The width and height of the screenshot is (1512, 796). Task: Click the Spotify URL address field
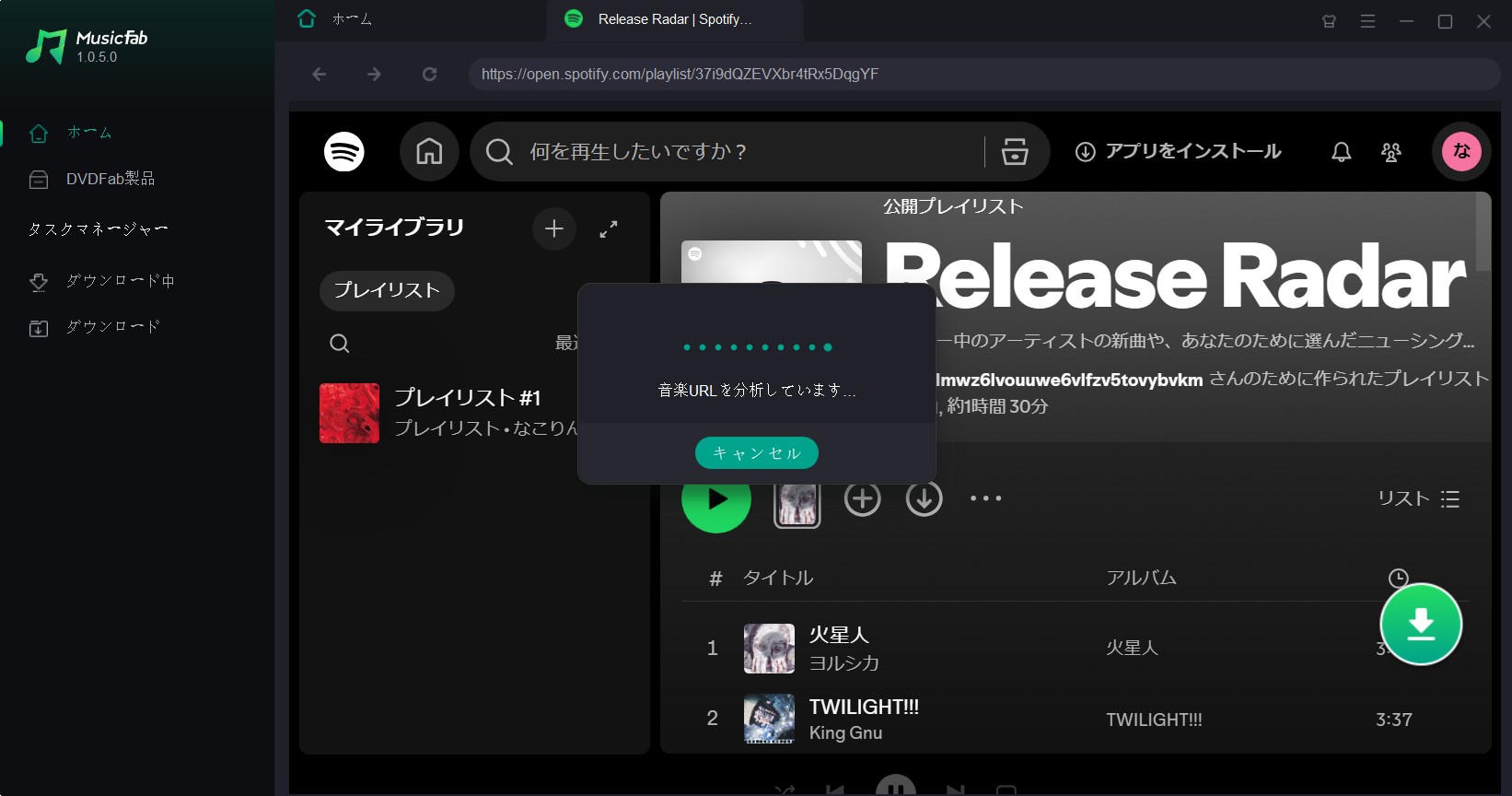pos(983,75)
